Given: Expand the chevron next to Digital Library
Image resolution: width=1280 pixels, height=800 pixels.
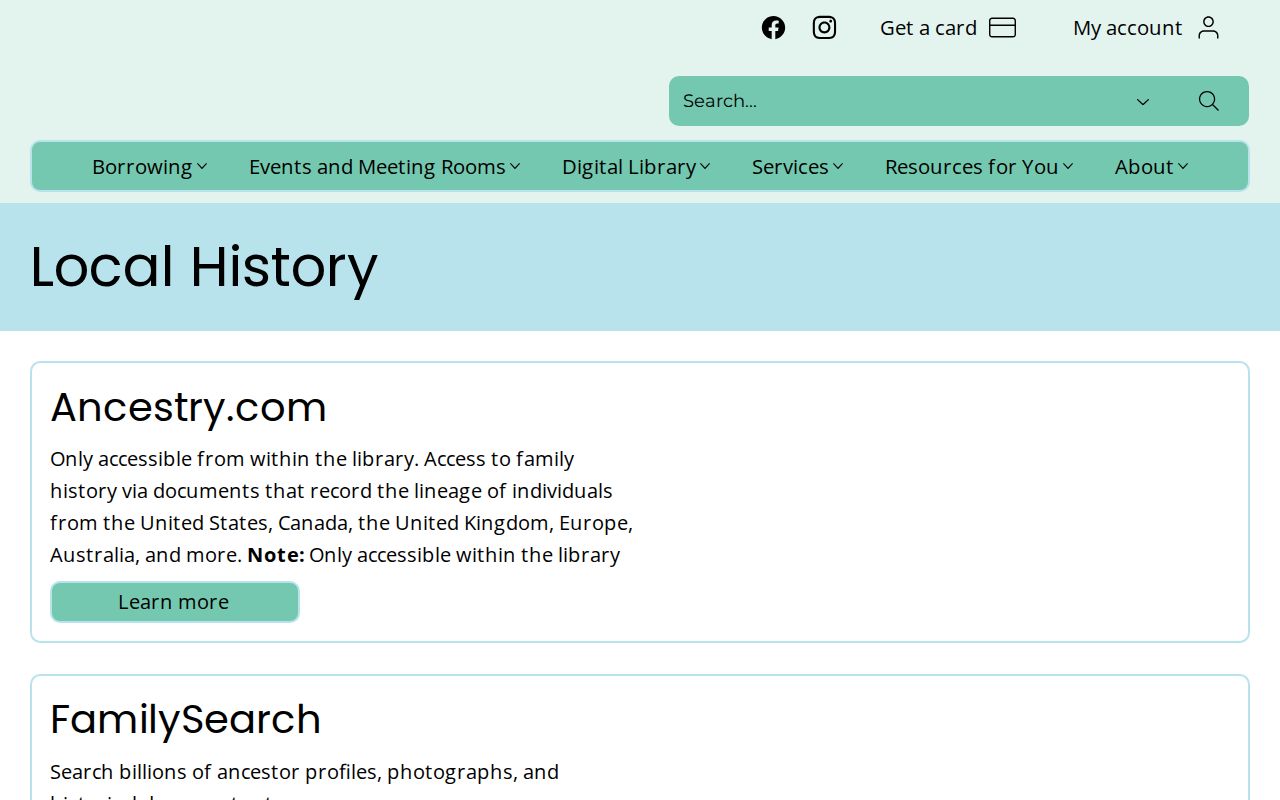Looking at the screenshot, I should coord(705,167).
